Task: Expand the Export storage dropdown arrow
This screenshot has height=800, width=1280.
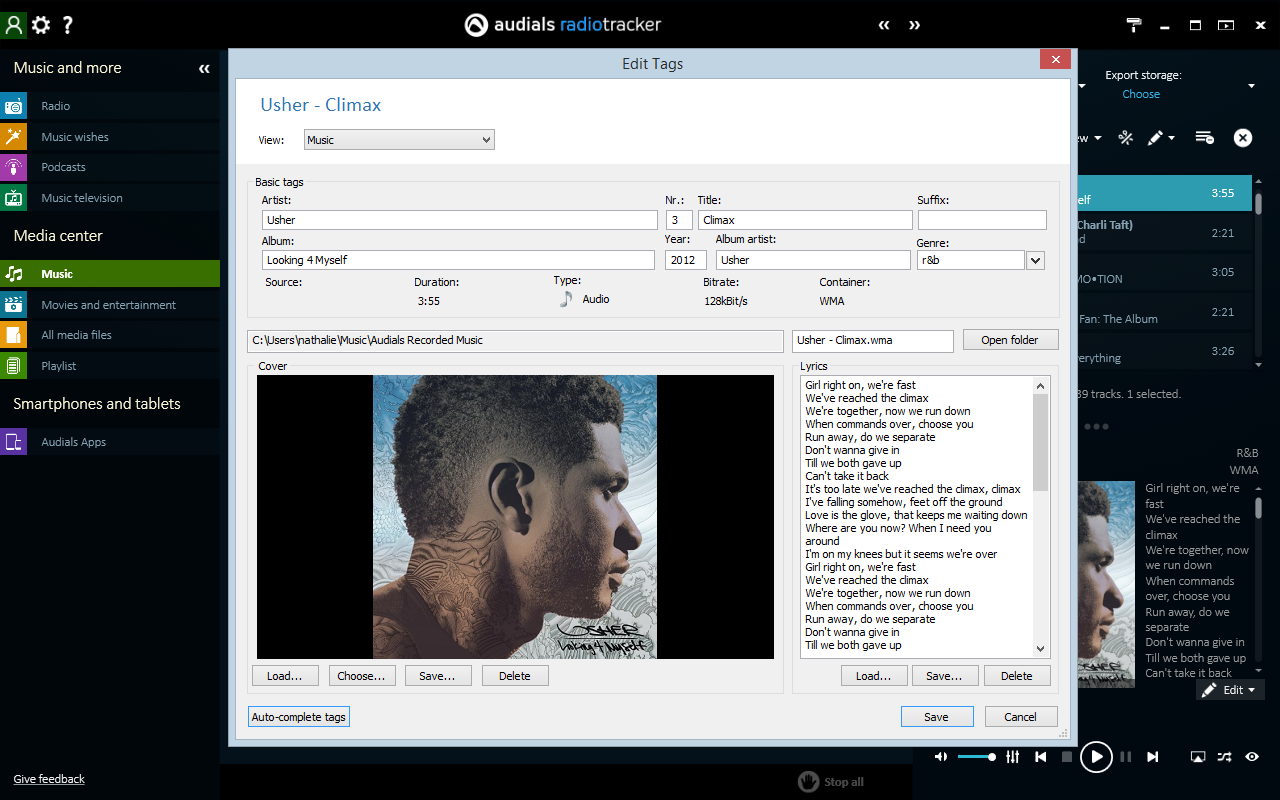Action: [1251, 87]
